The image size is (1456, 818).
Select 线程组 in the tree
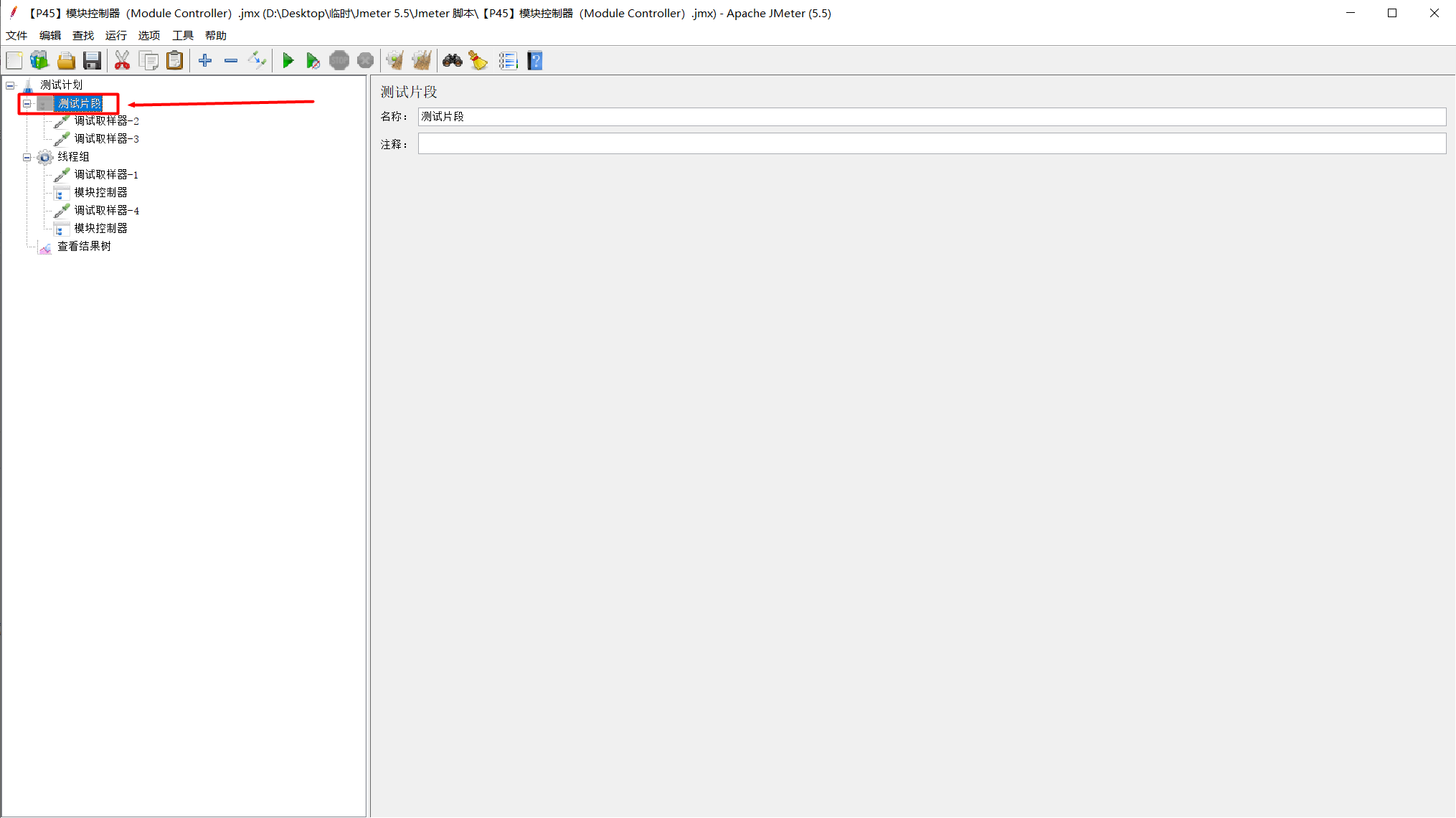coord(74,157)
